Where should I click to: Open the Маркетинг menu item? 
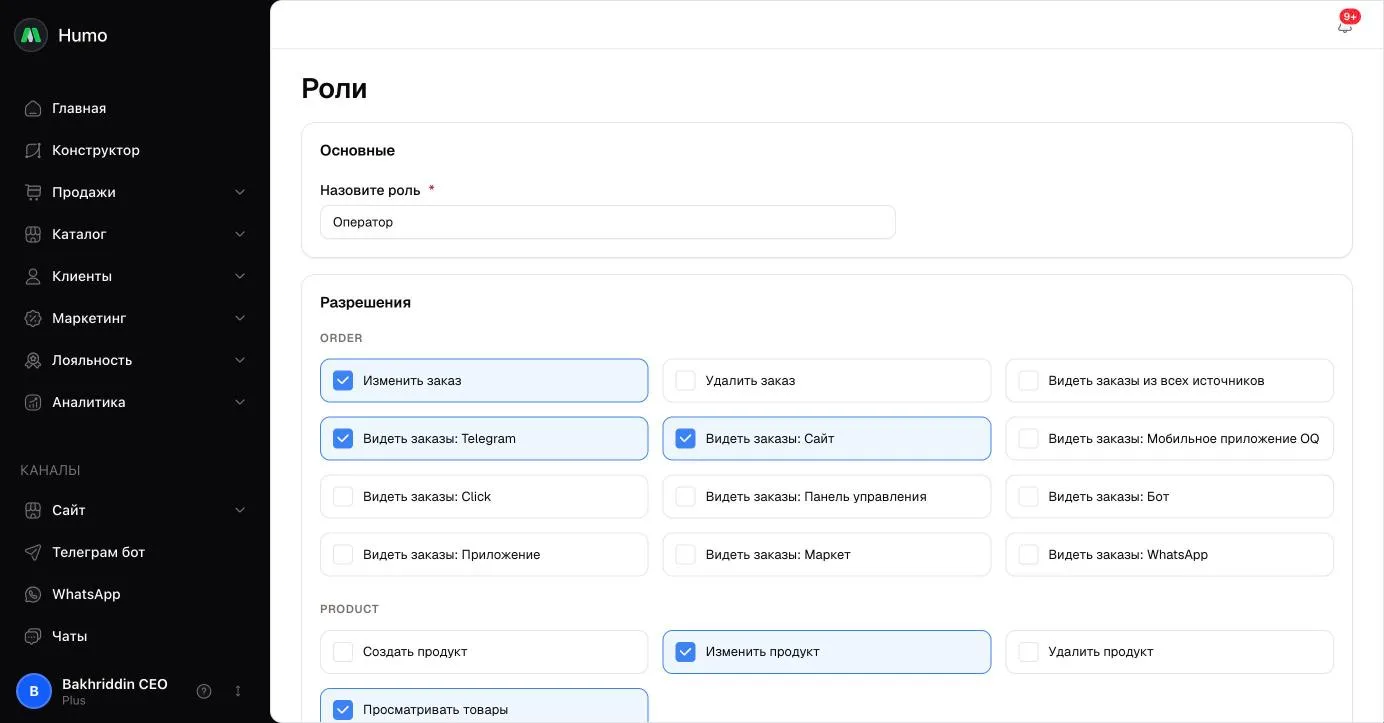135,318
